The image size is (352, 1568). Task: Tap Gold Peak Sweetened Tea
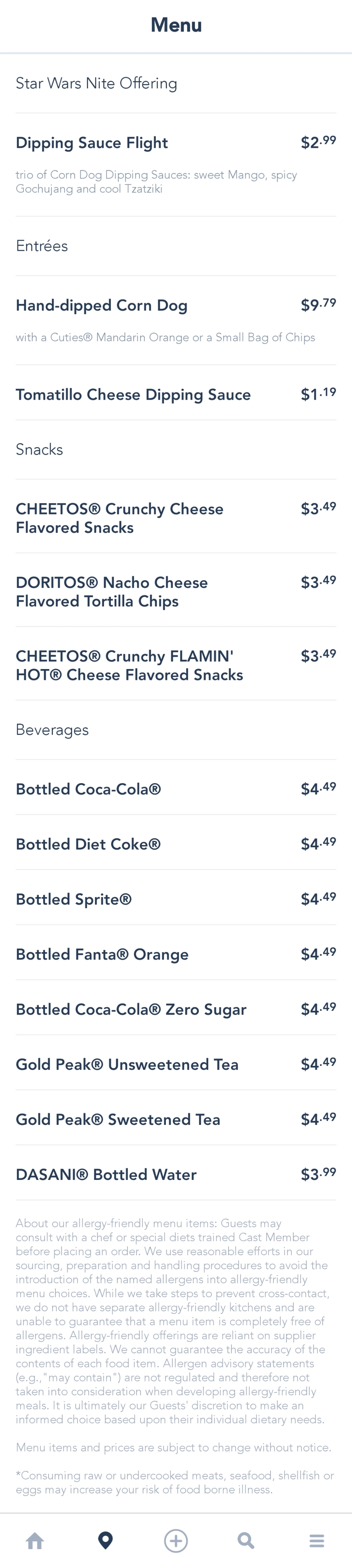point(118,1119)
